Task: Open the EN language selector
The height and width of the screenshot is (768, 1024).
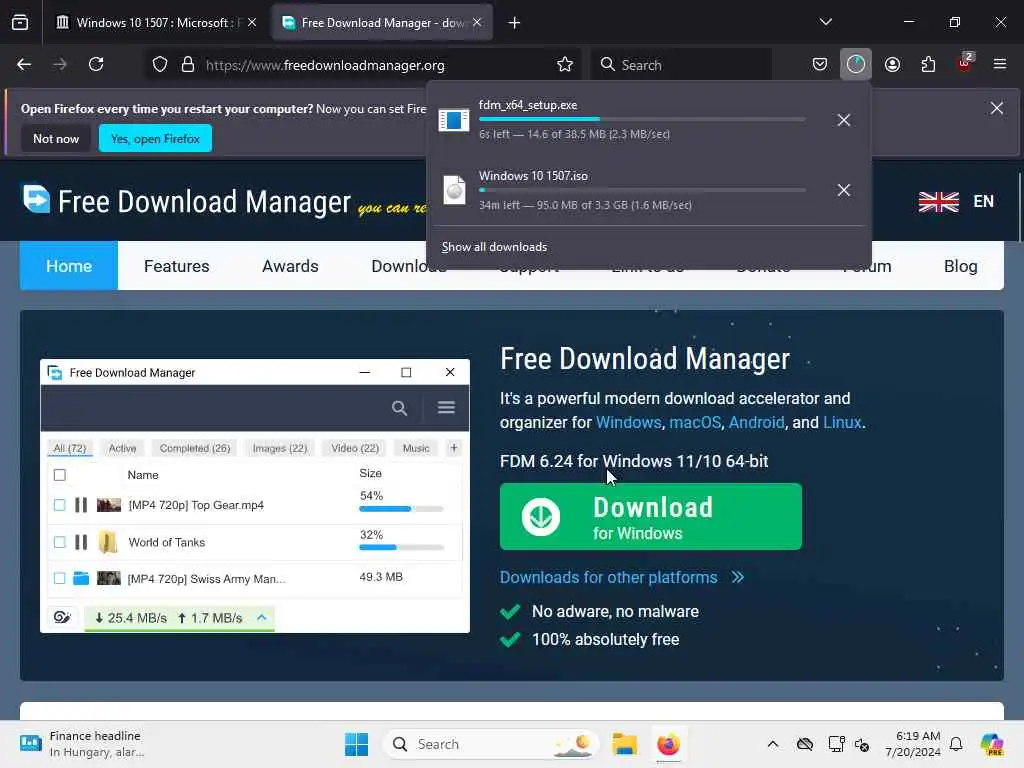Action: (956, 201)
